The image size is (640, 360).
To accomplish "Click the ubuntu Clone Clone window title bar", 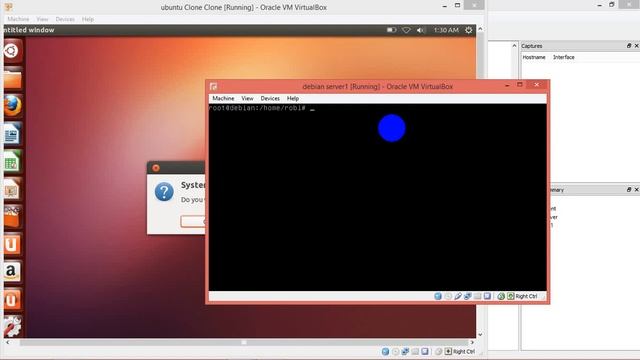I will point(244,7).
